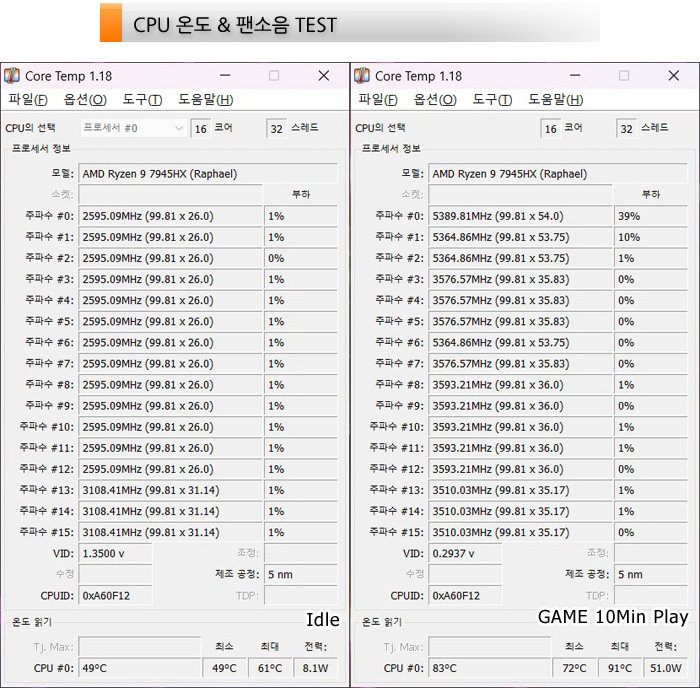The width and height of the screenshot is (700, 691).
Task: Click empty Tj. Max field in left window
Action: (x=139, y=647)
